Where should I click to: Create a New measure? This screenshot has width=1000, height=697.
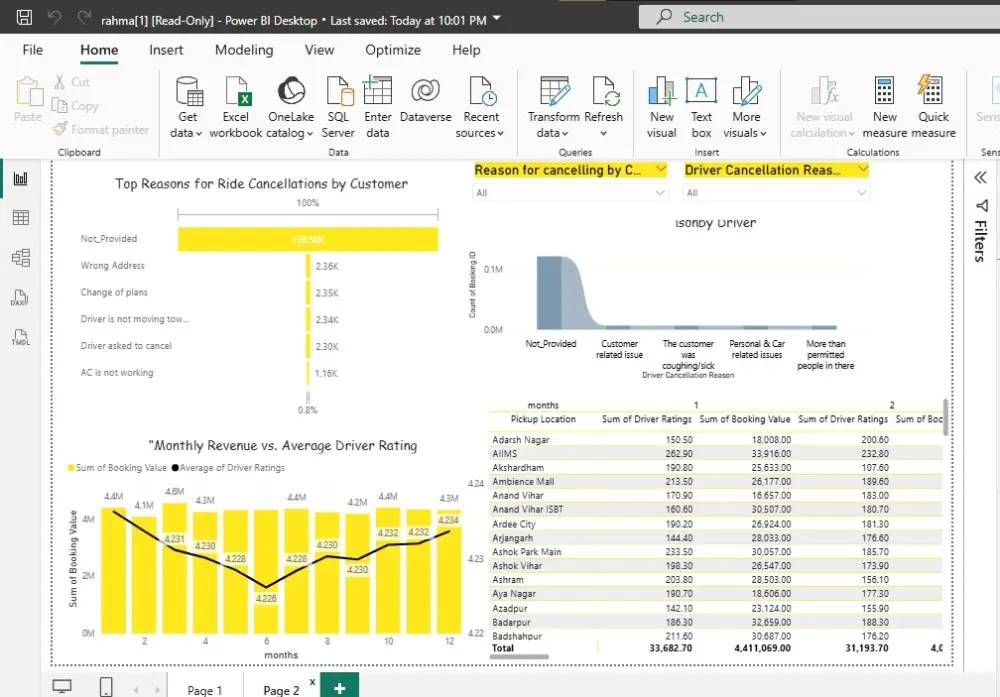tap(885, 106)
